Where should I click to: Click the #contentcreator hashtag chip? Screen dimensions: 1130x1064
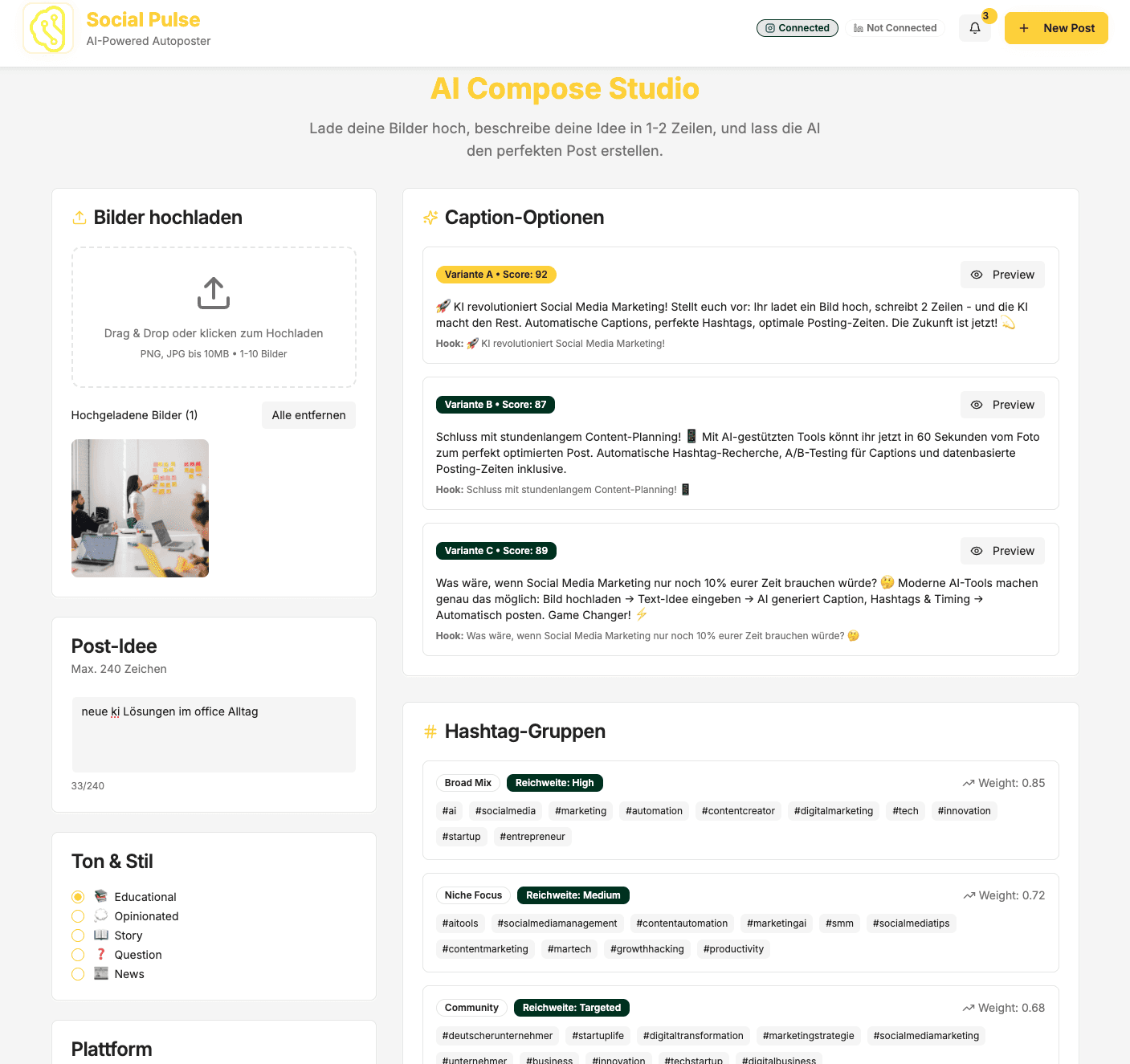pos(738,811)
